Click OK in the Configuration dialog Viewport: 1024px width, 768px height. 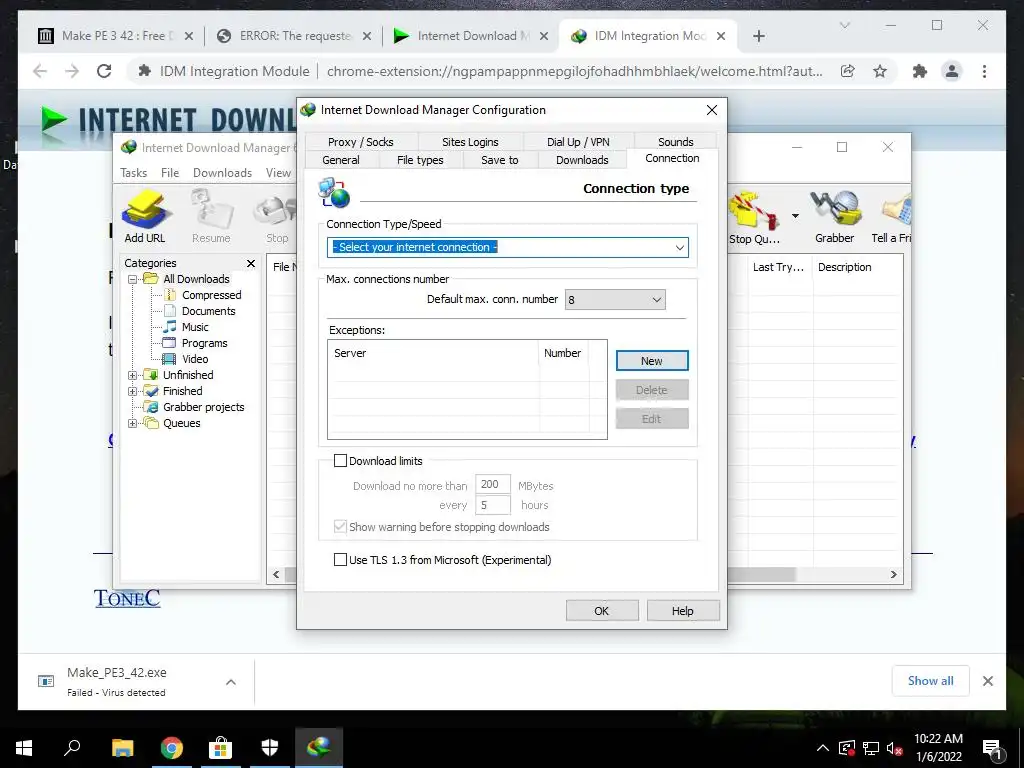click(601, 611)
